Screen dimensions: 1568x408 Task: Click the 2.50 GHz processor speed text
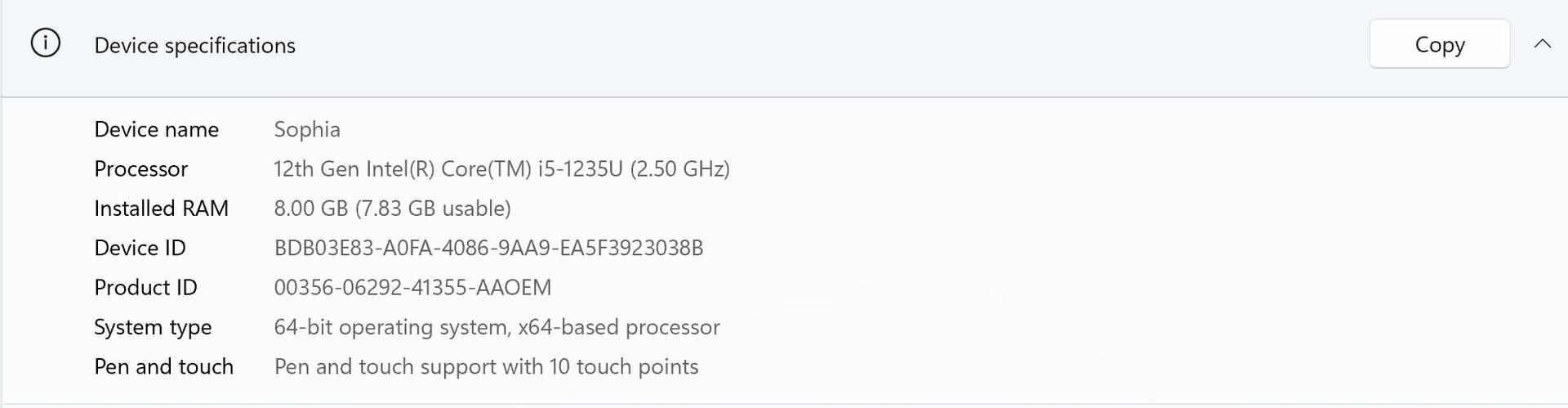[679, 169]
